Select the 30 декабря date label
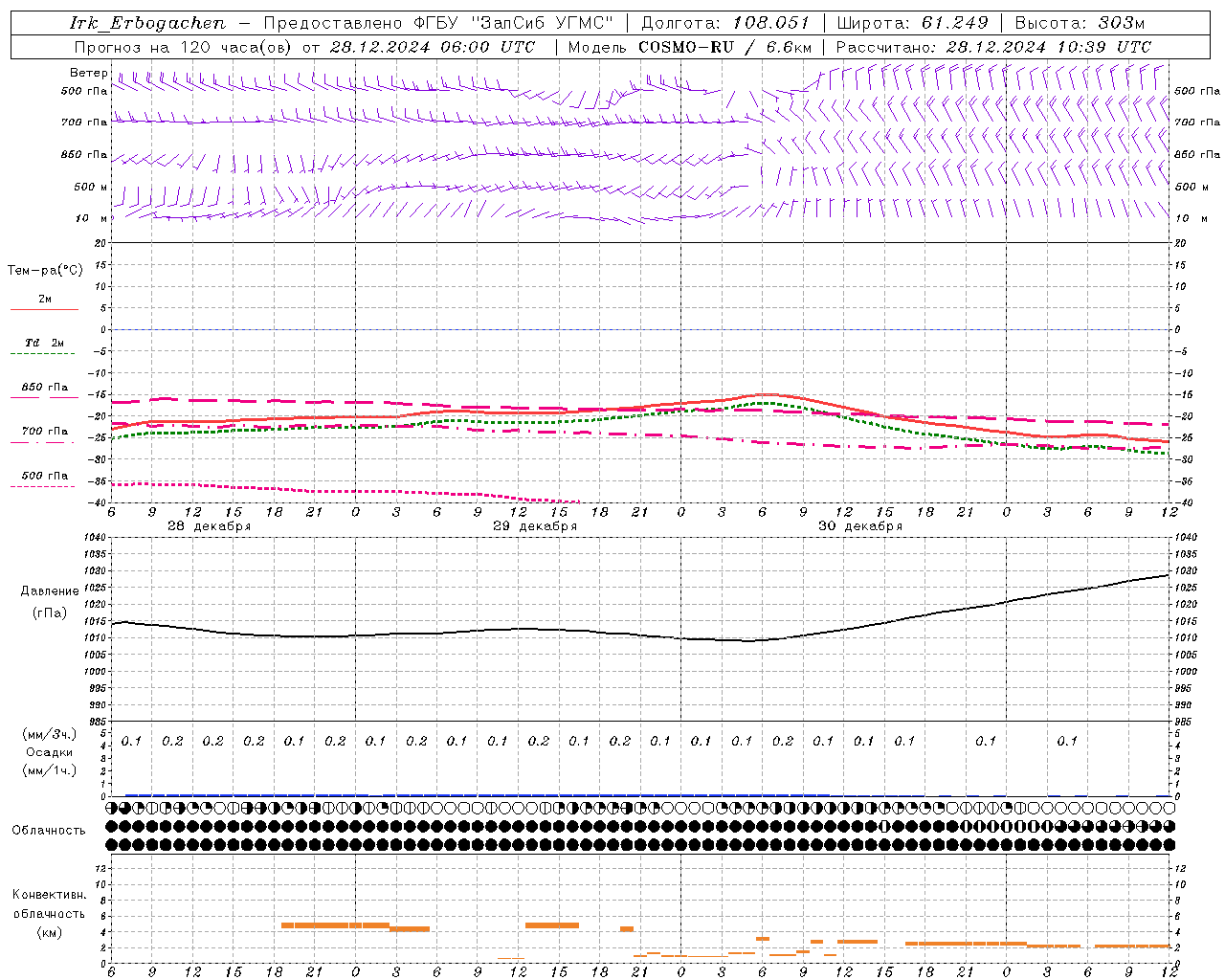The height and width of the screenshot is (980, 1225). click(860, 526)
